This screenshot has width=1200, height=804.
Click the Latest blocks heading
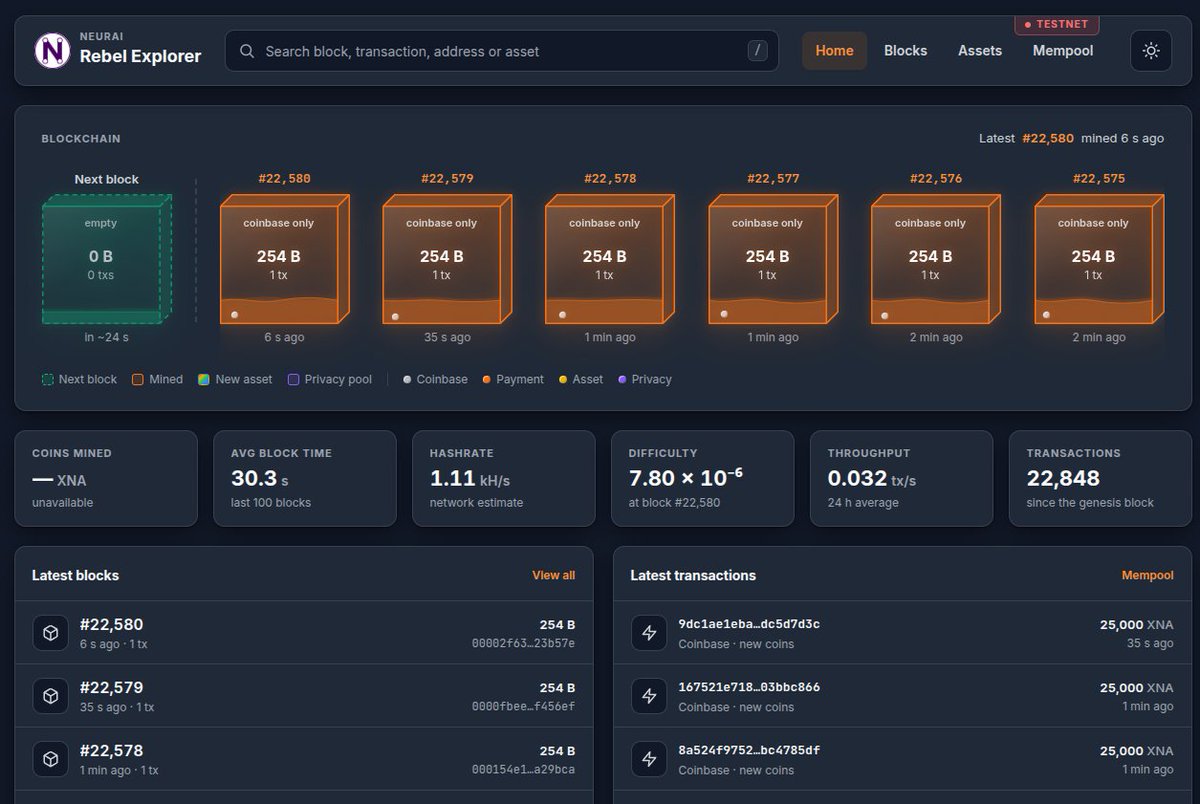click(75, 575)
